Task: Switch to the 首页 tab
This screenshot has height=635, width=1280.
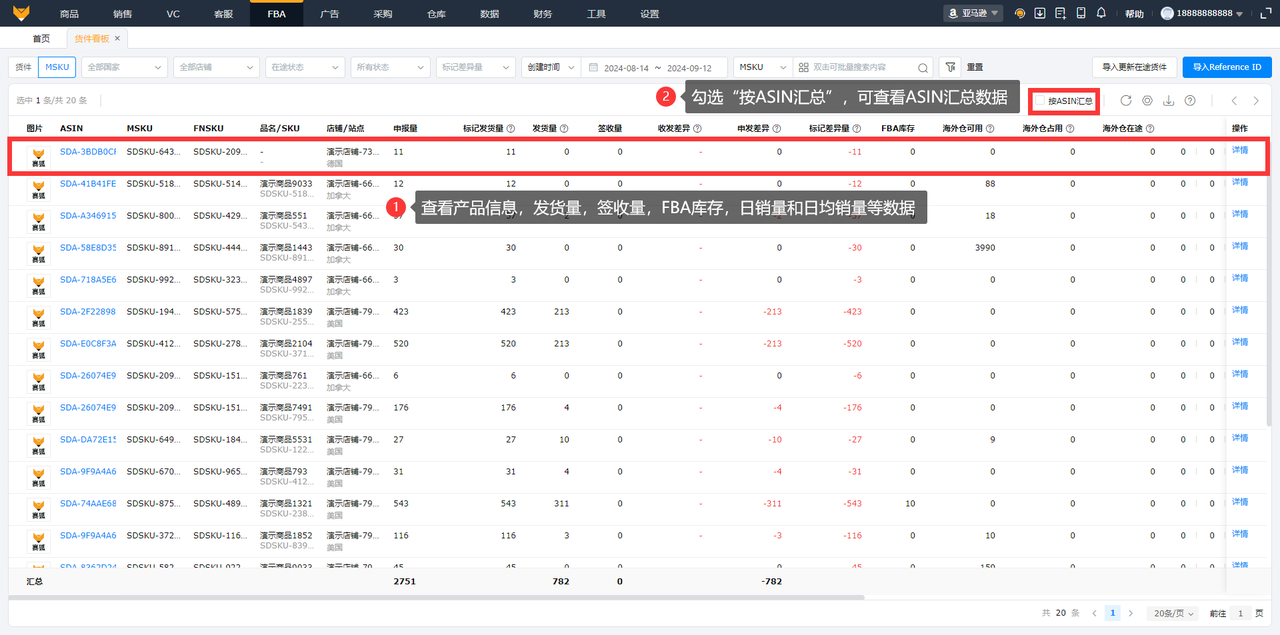Action: (x=41, y=38)
